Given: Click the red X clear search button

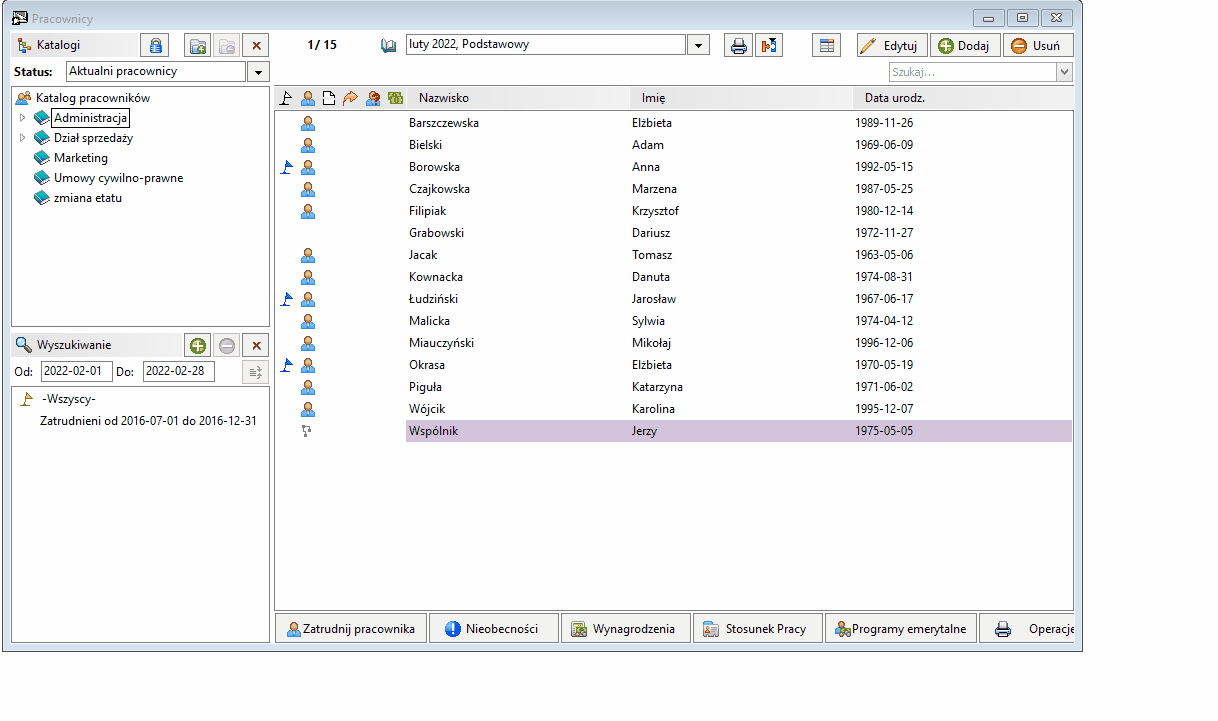Looking at the screenshot, I should (x=256, y=345).
